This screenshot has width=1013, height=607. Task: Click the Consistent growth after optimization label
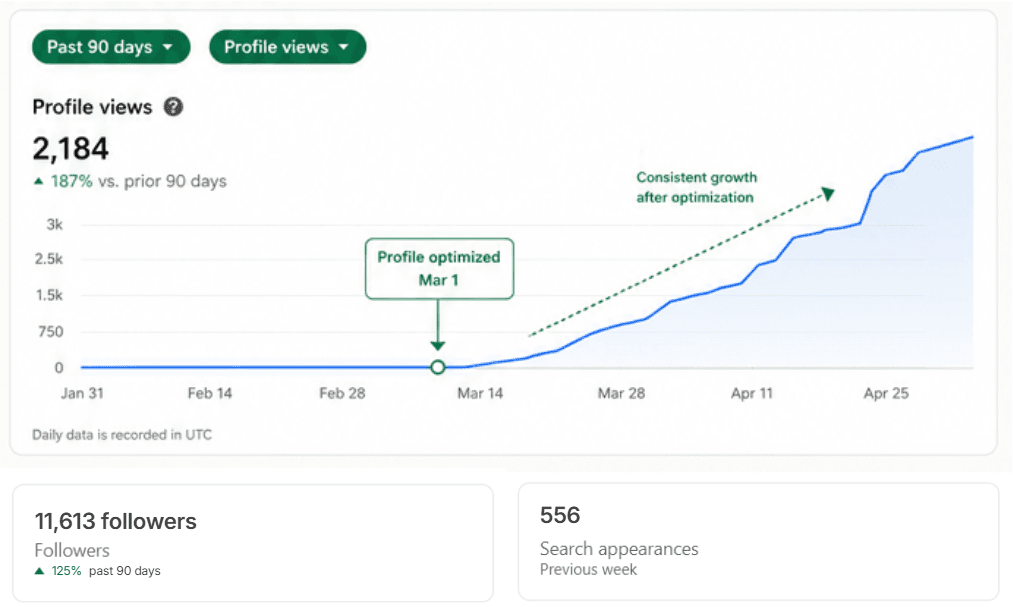tap(696, 187)
